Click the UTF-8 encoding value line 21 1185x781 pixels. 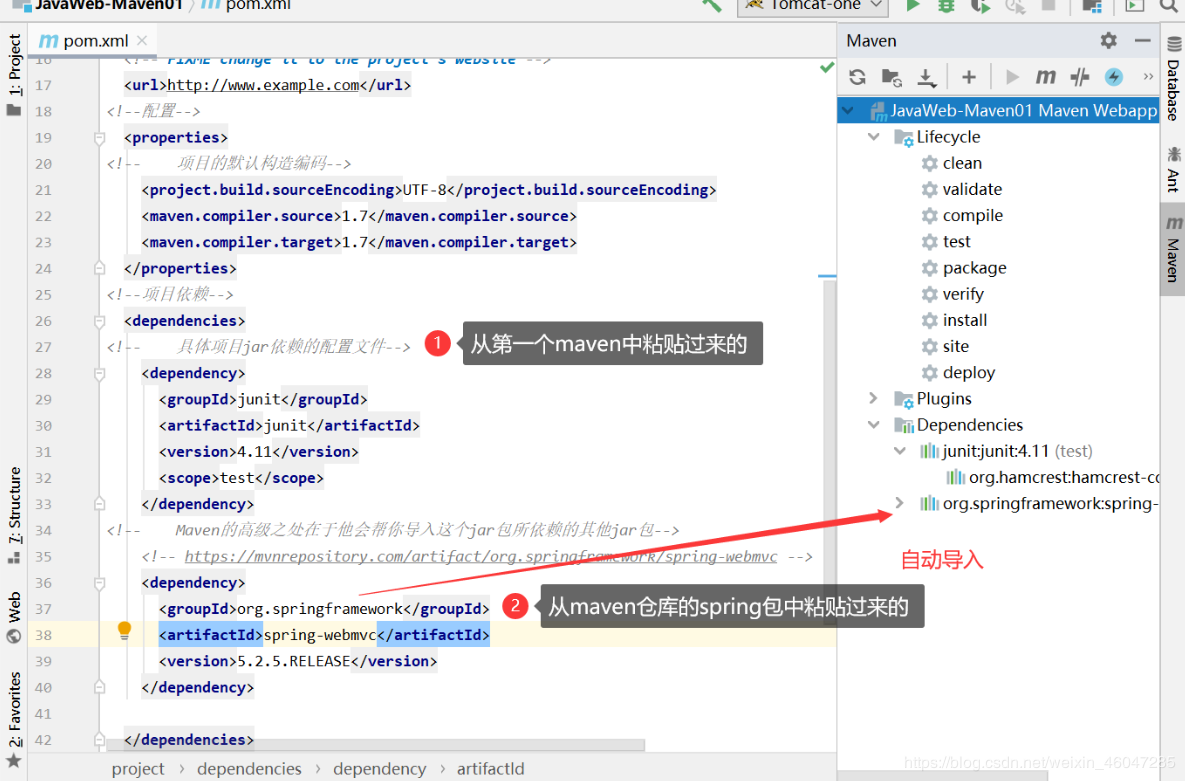click(425, 190)
